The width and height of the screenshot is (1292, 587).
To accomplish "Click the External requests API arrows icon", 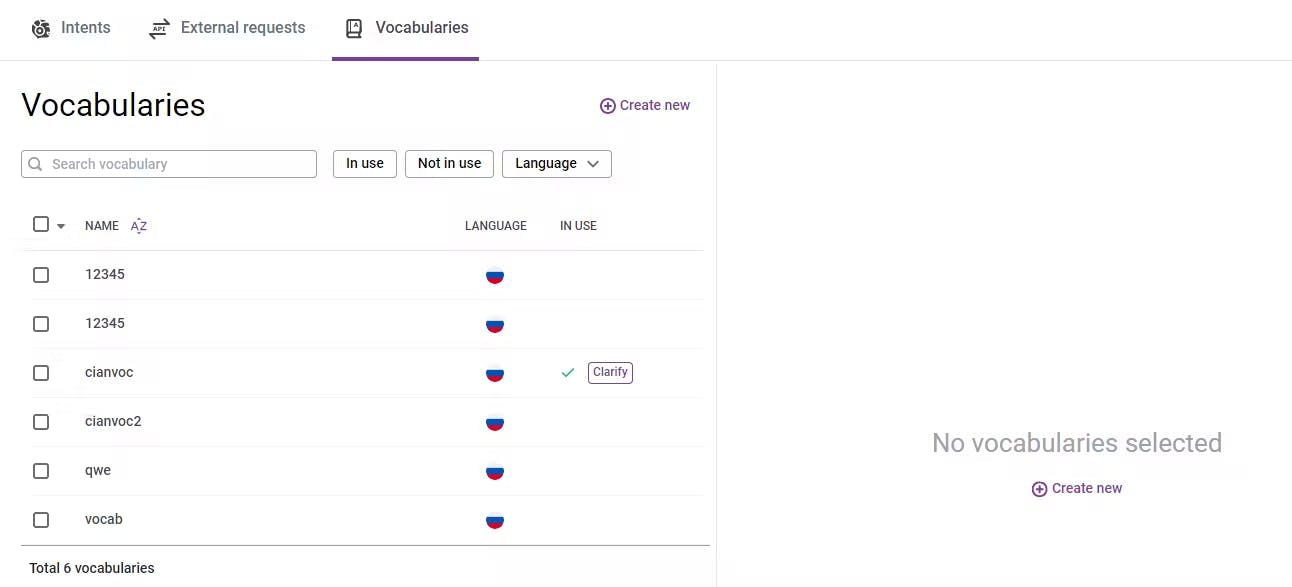I will [159, 29].
